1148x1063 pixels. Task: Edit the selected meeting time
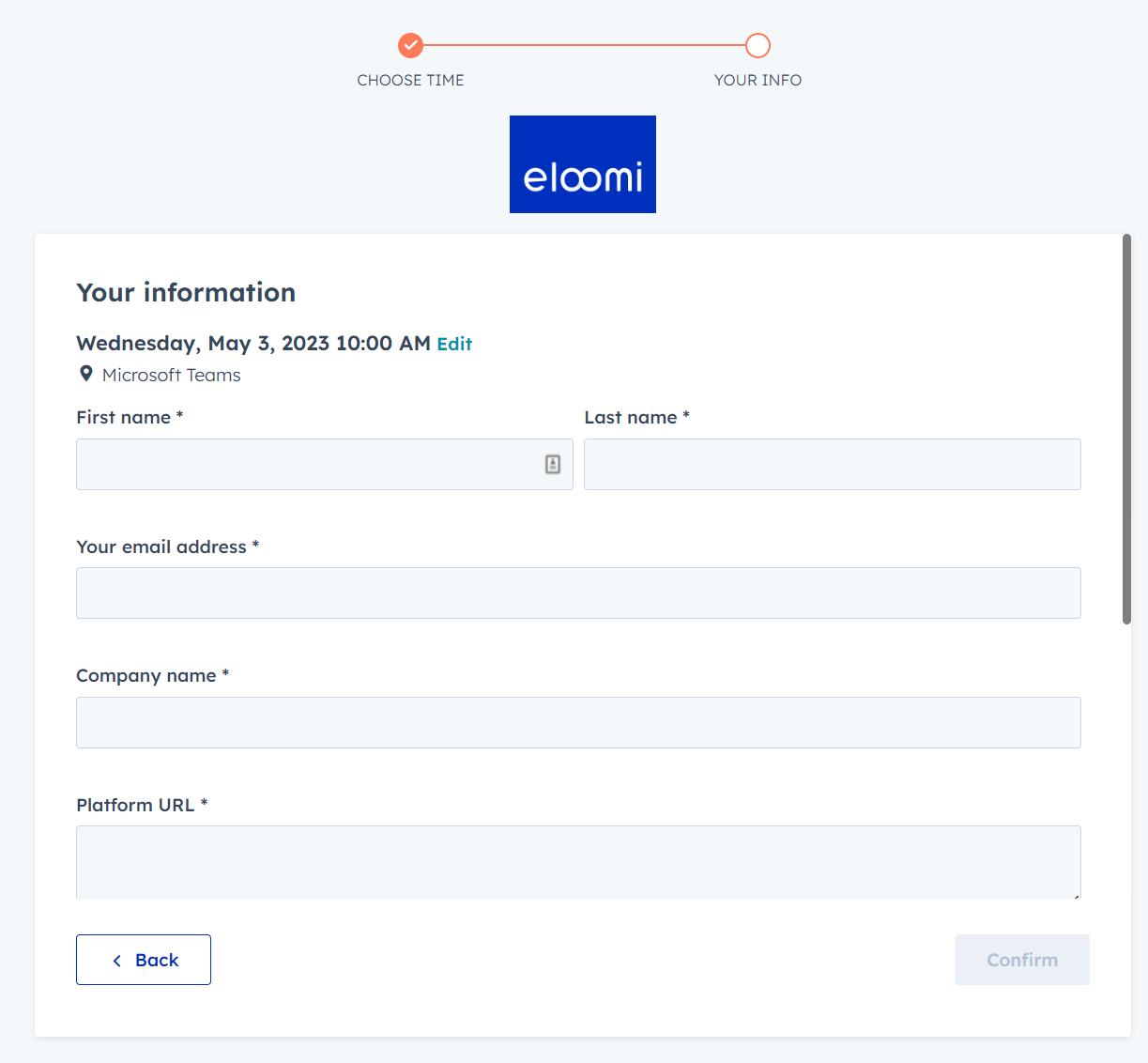454,344
